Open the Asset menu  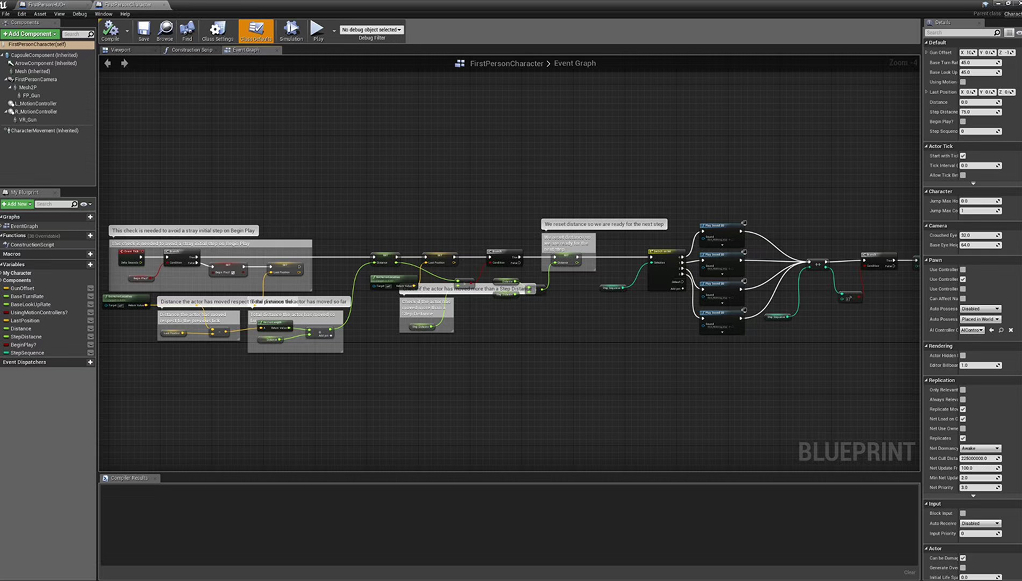coord(40,14)
